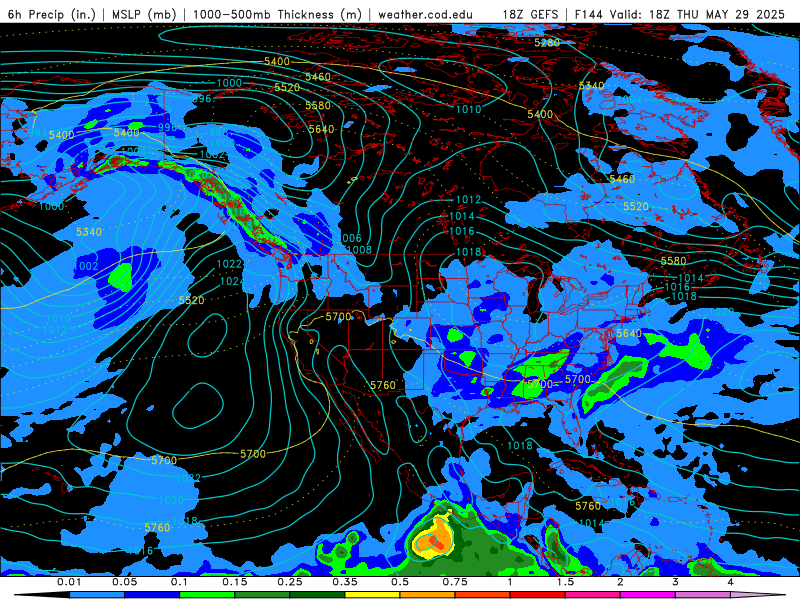This screenshot has height=600, width=800.
Task: Click the '1024' pressure contour label
Action: tap(232, 281)
